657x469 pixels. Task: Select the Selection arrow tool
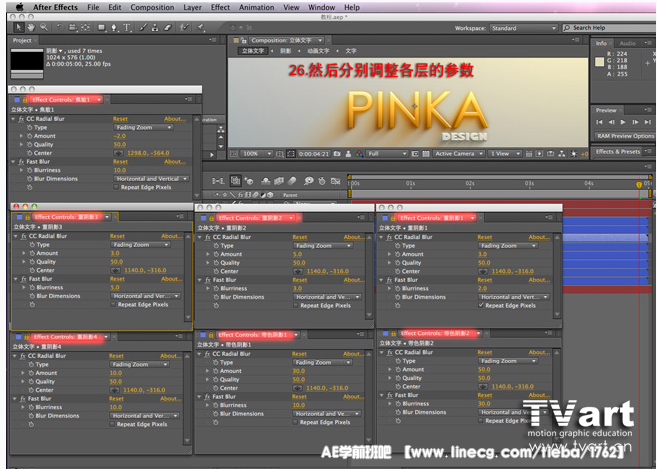tap(18, 27)
